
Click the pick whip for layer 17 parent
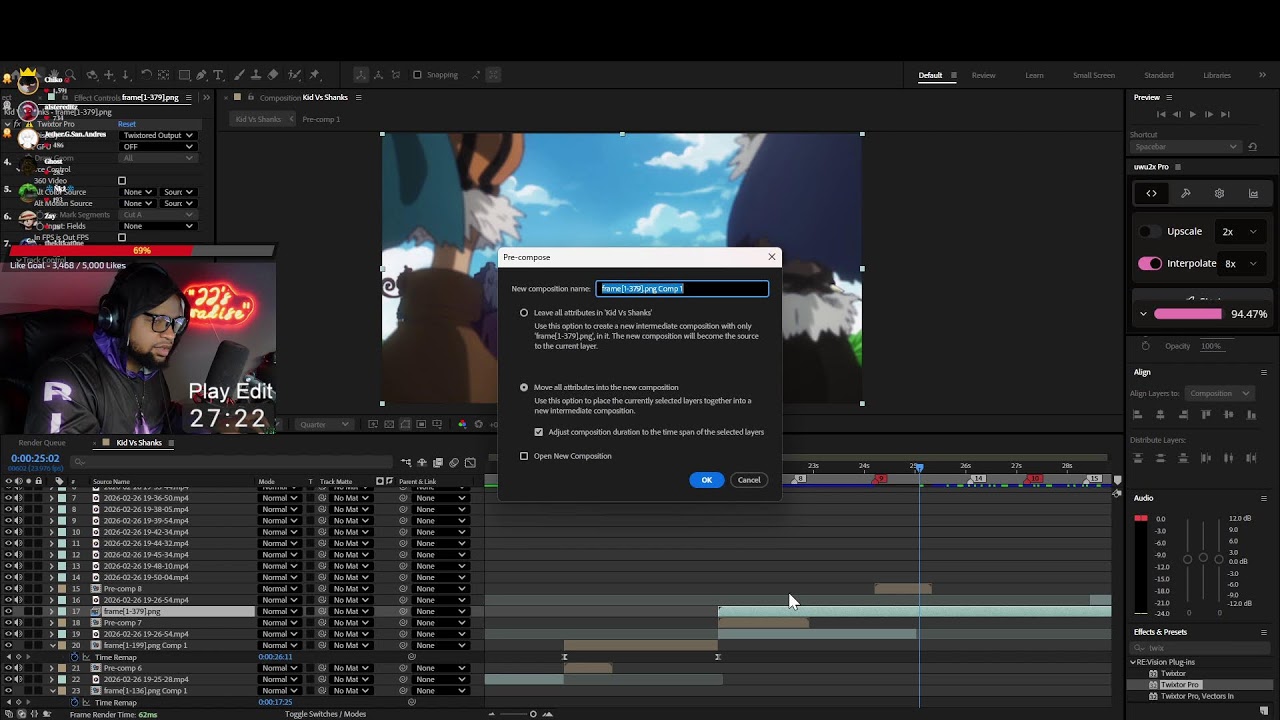point(403,611)
